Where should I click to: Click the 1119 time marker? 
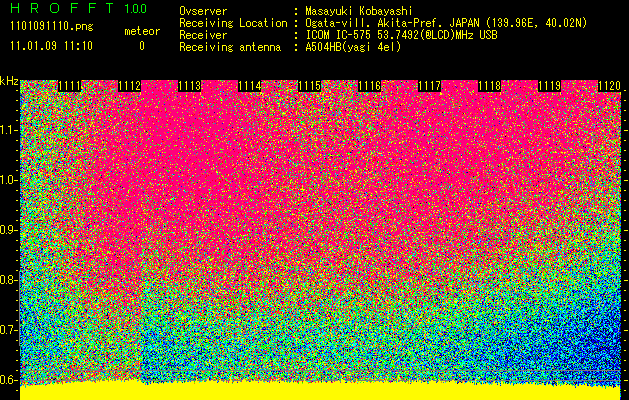(x=549, y=86)
